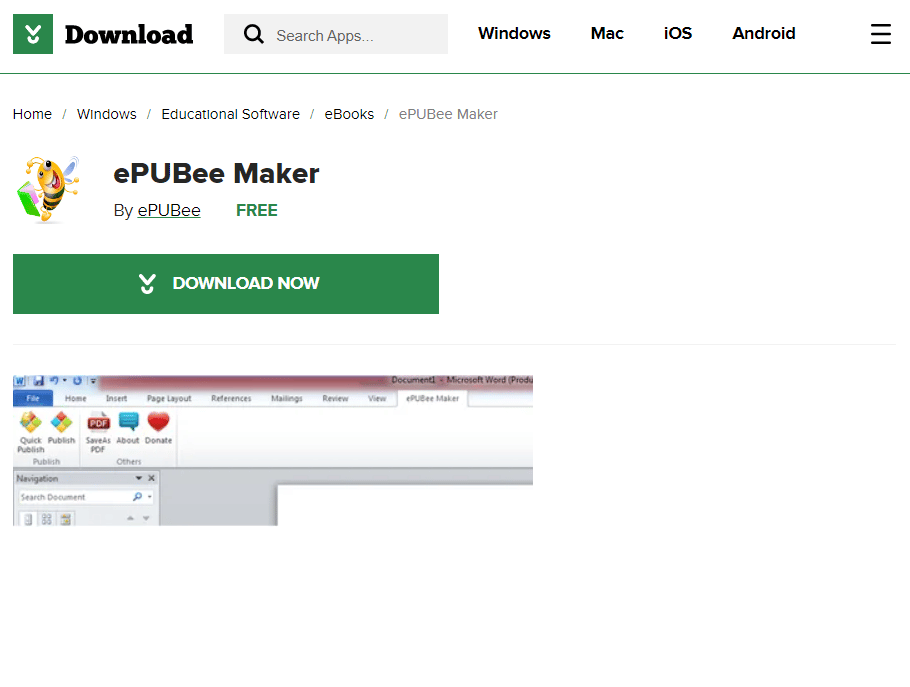Open the Windows section in the top navigation

514,34
